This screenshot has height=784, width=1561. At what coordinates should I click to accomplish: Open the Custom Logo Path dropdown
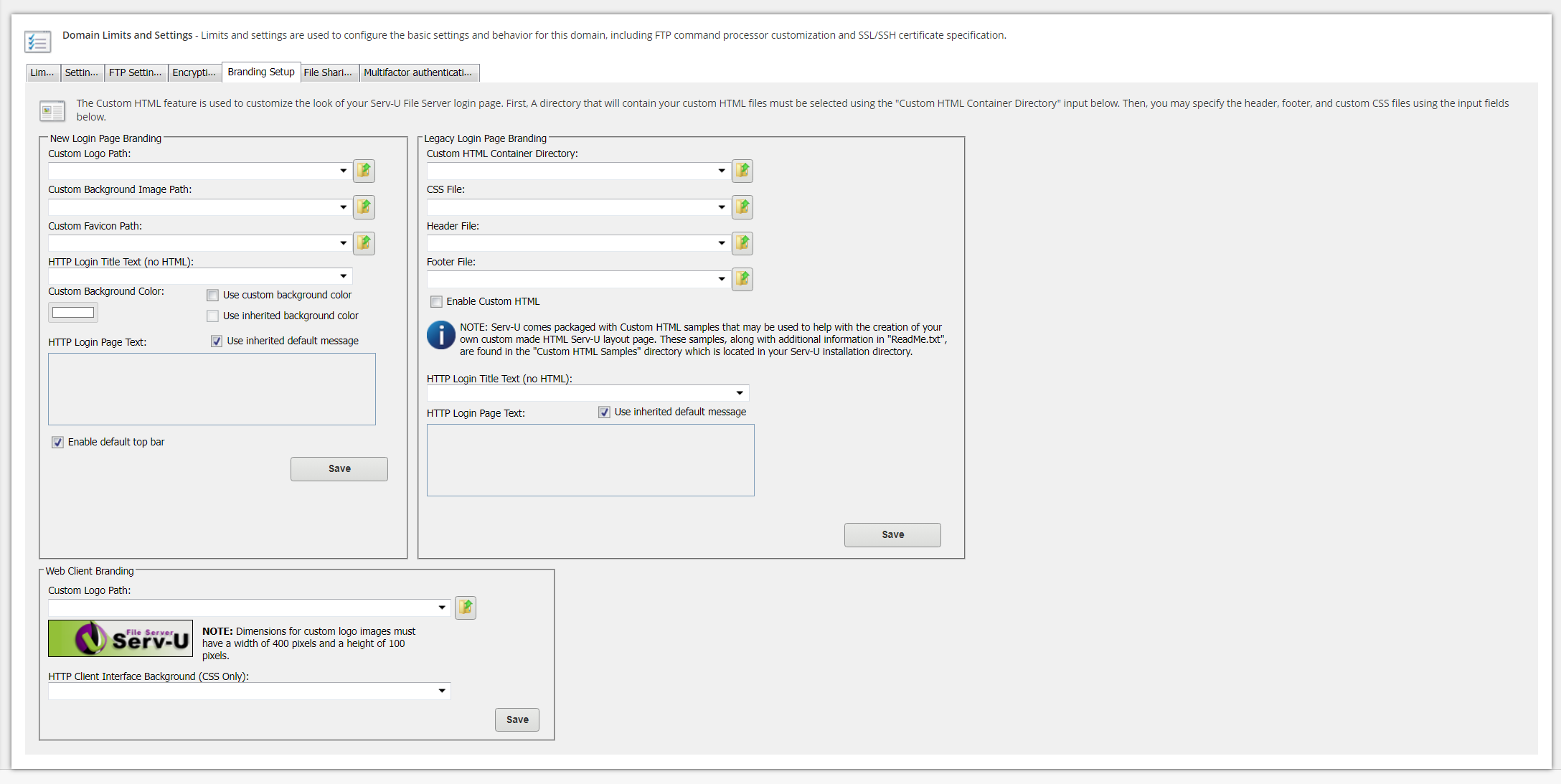[342, 171]
